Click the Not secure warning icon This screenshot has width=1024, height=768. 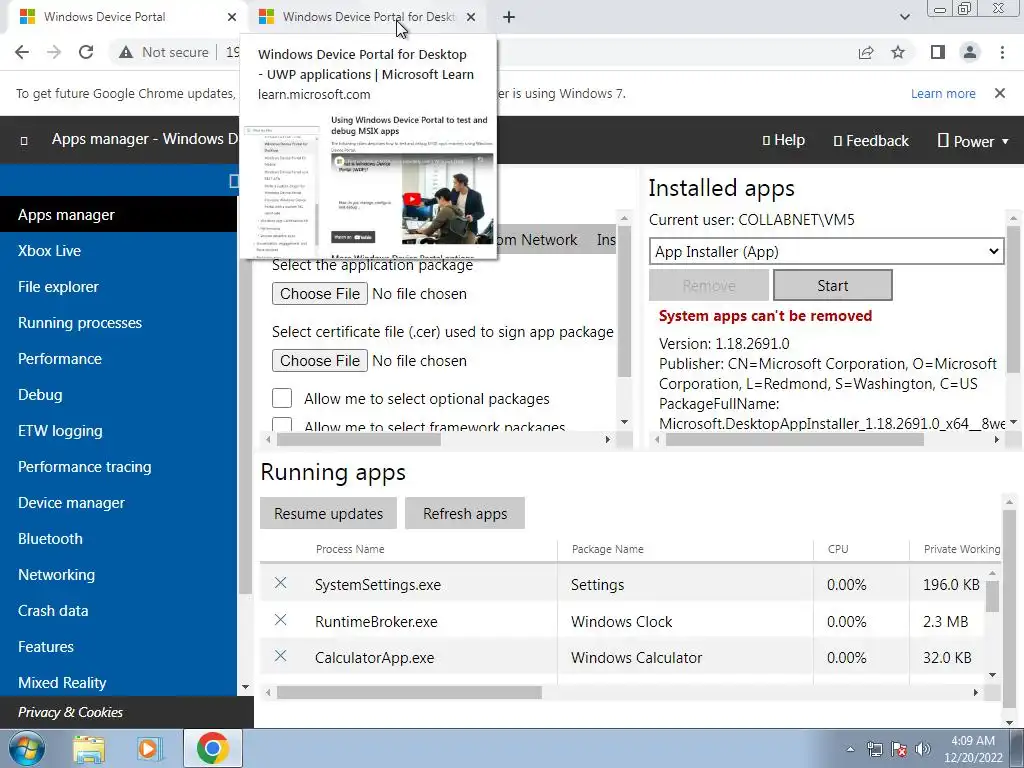[126, 52]
